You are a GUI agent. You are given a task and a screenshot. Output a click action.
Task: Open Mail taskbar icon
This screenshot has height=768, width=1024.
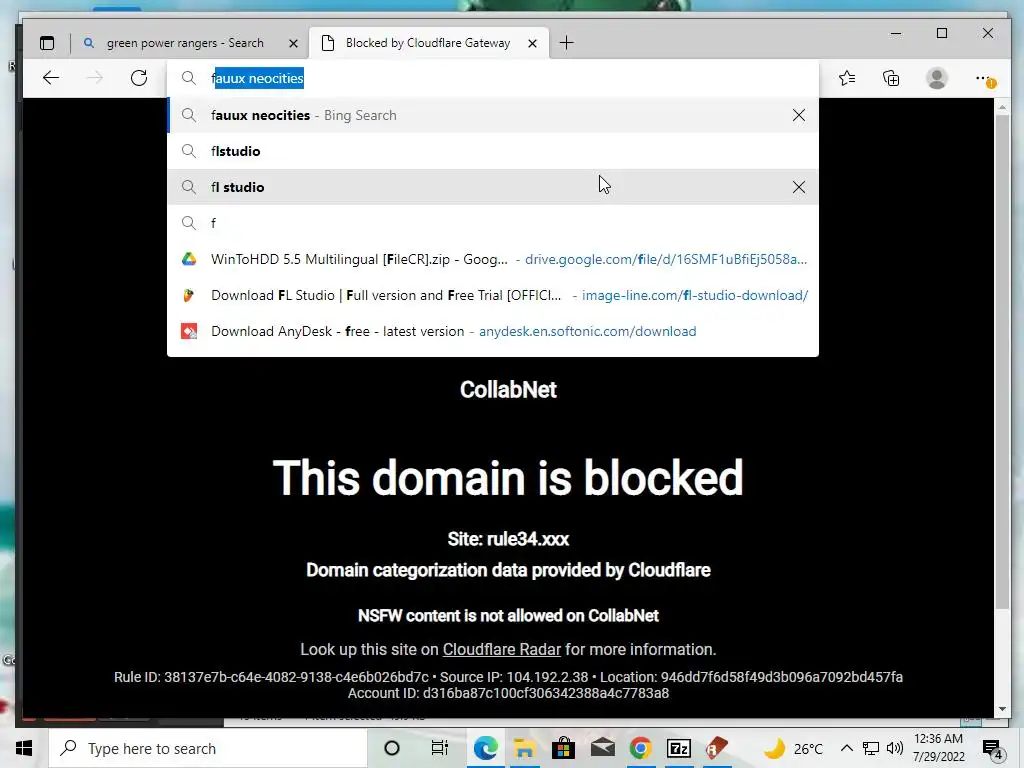click(602, 748)
